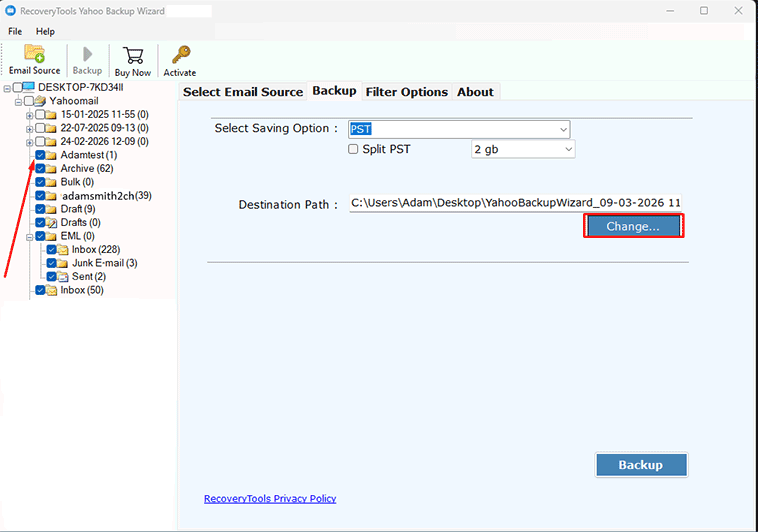Click the folder icon beside 22-07-2025 09-13
Image resolution: width=758 pixels, height=532 pixels.
[x=51, y=128]
